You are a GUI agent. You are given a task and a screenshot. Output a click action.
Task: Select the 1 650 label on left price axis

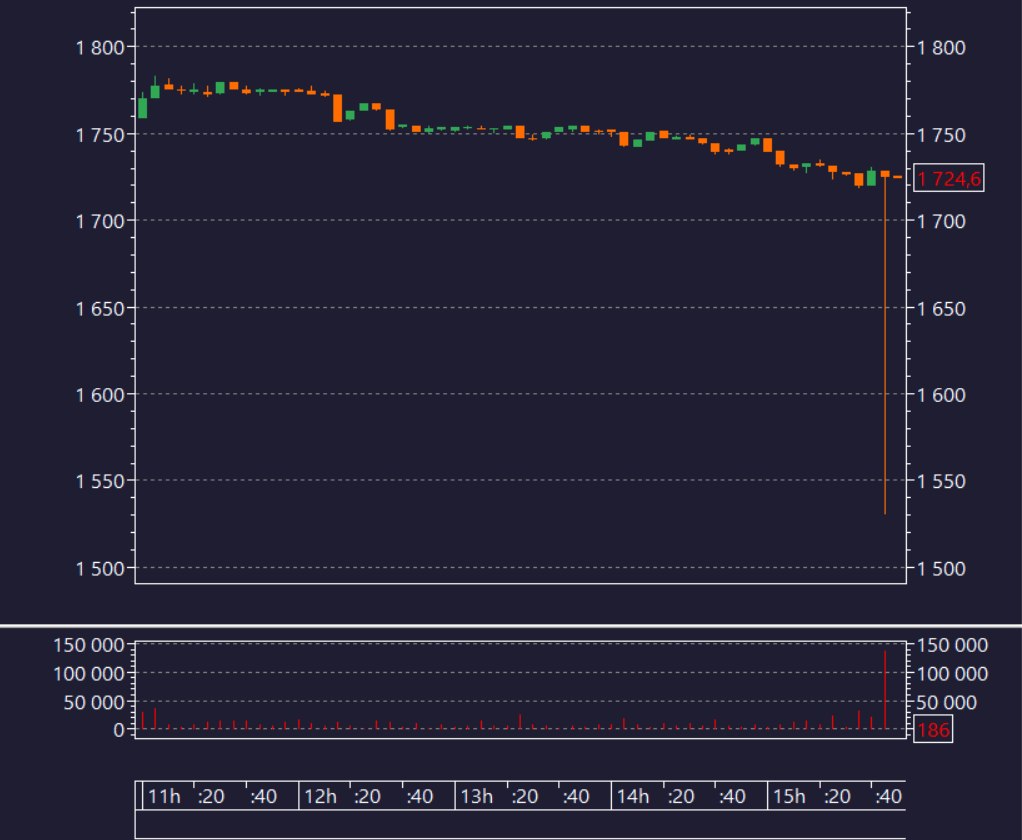click(x=100, y=308)
